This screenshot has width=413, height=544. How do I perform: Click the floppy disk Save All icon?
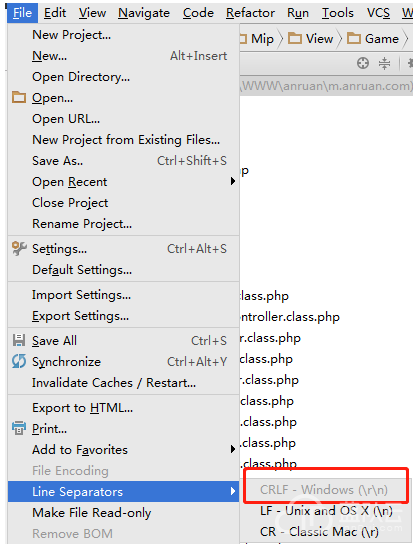click(19, 340)
